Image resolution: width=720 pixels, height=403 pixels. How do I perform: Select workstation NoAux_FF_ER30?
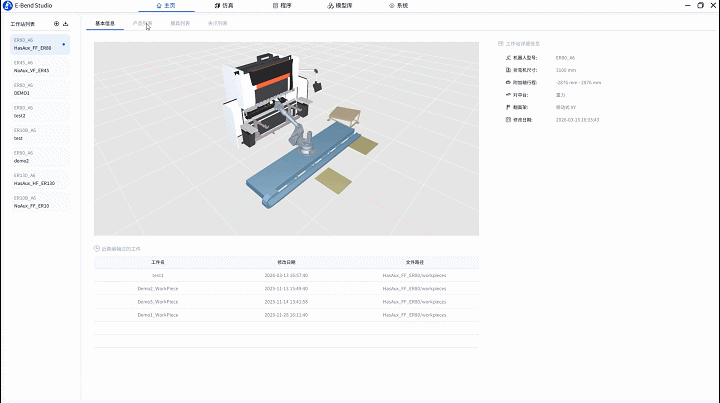pos(40,202)
